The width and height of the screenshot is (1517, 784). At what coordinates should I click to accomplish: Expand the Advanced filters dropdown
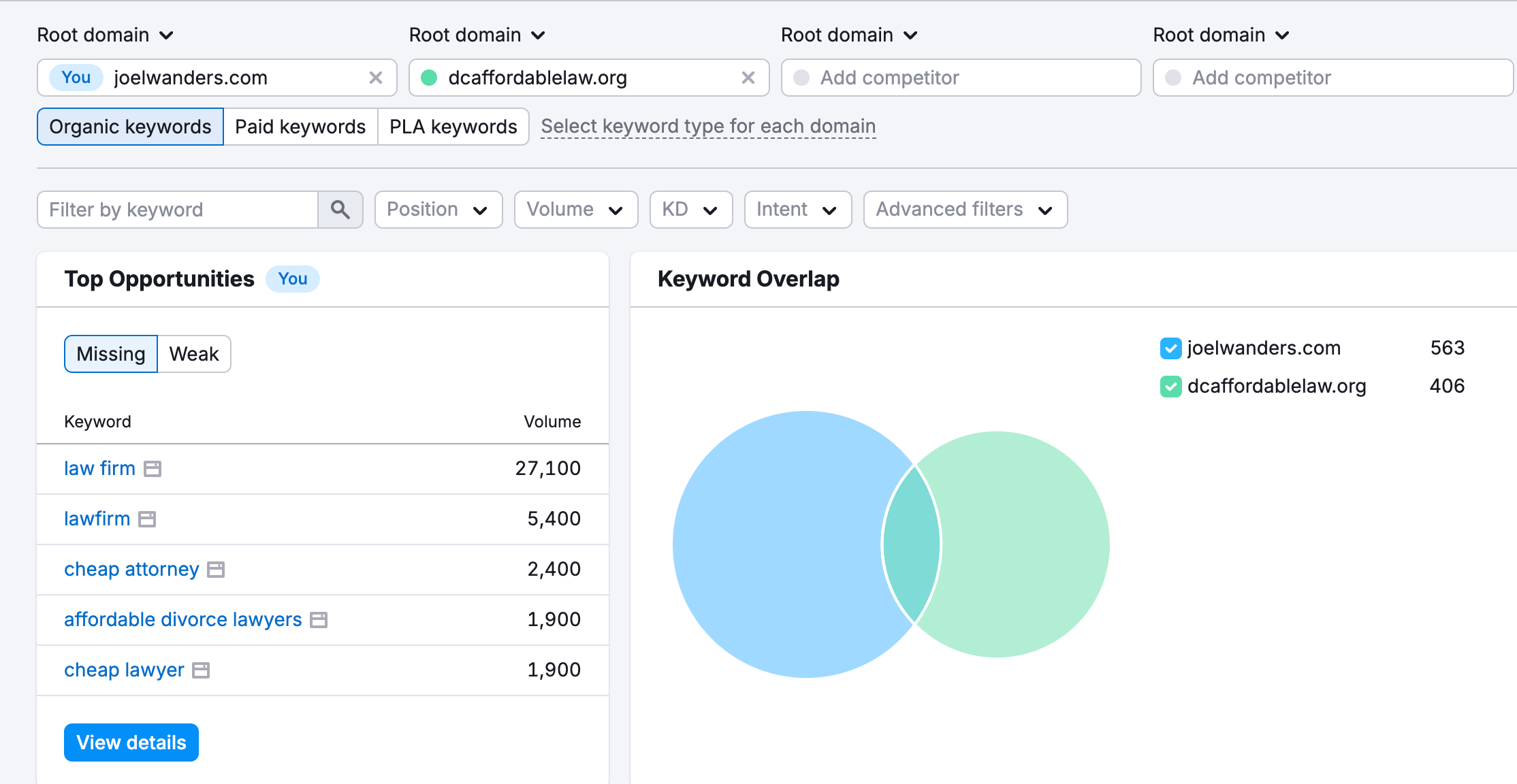click(x=965, y=210)
